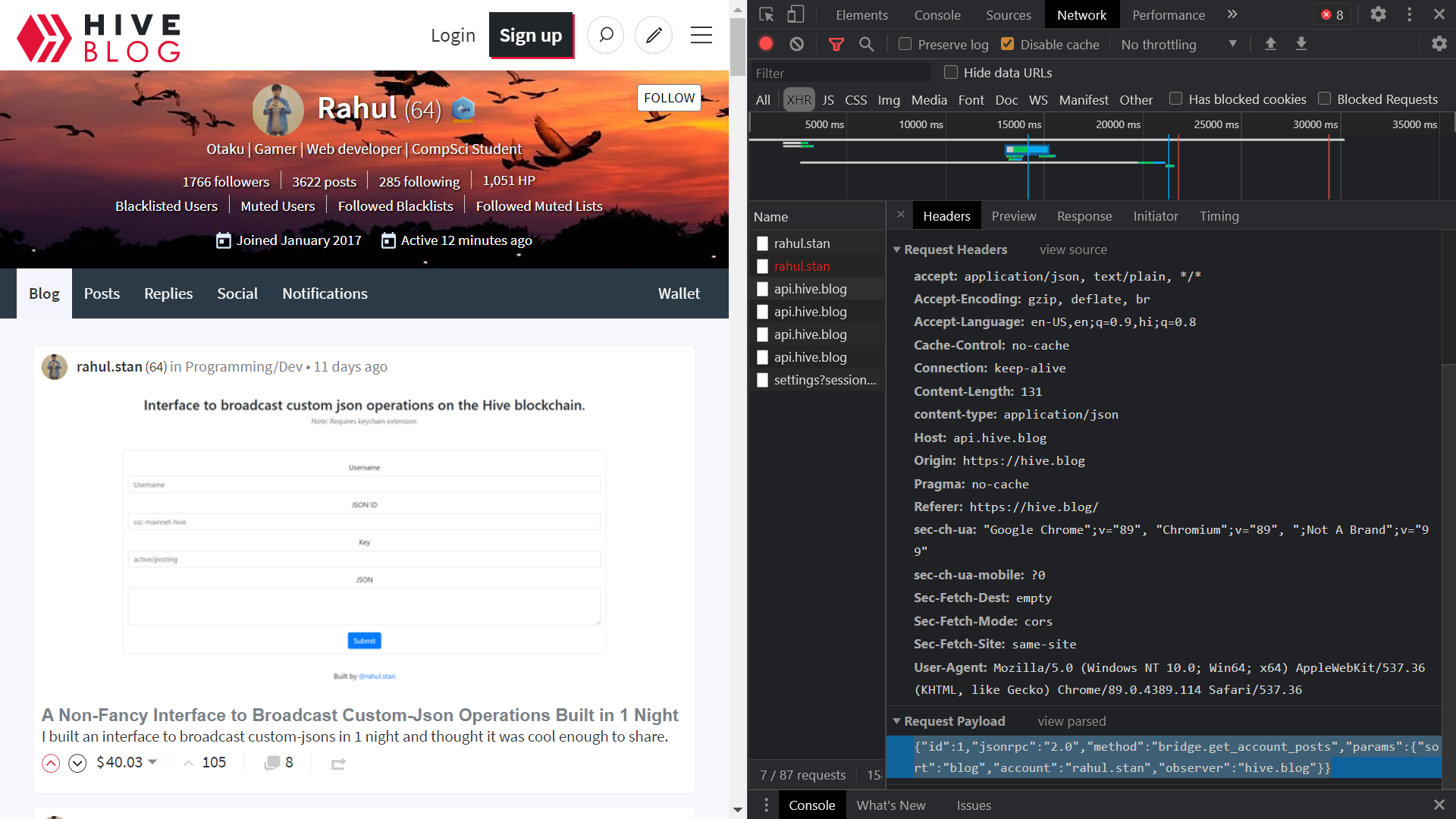Select the red rahul.stan request row
Viewport: 1456px width, 819px height.
[817, 266]
